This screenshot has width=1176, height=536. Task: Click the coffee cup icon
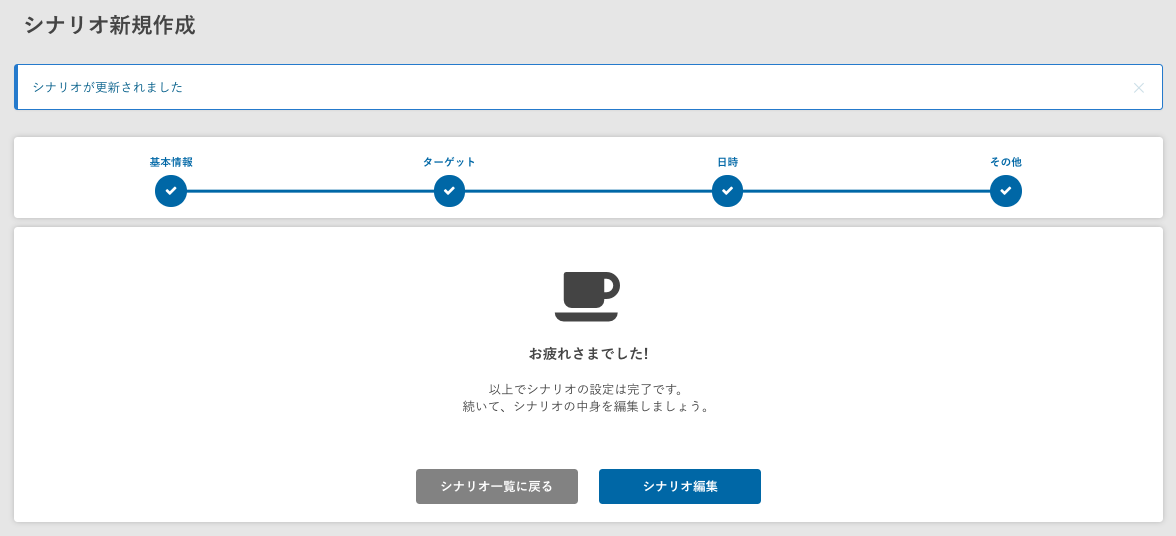587,296
